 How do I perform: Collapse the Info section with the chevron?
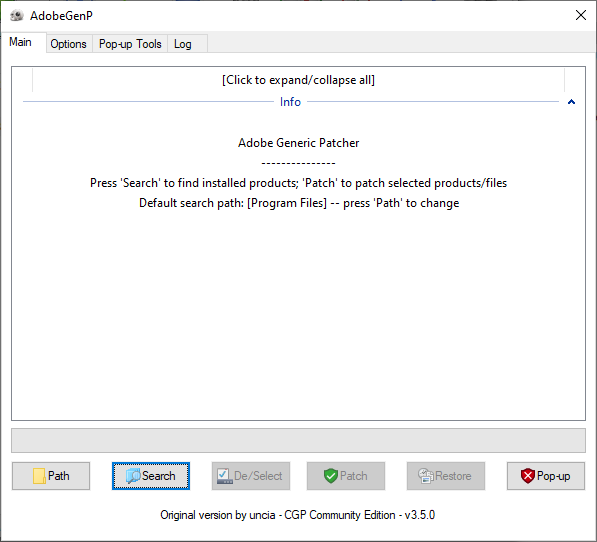tap(571, 102)
